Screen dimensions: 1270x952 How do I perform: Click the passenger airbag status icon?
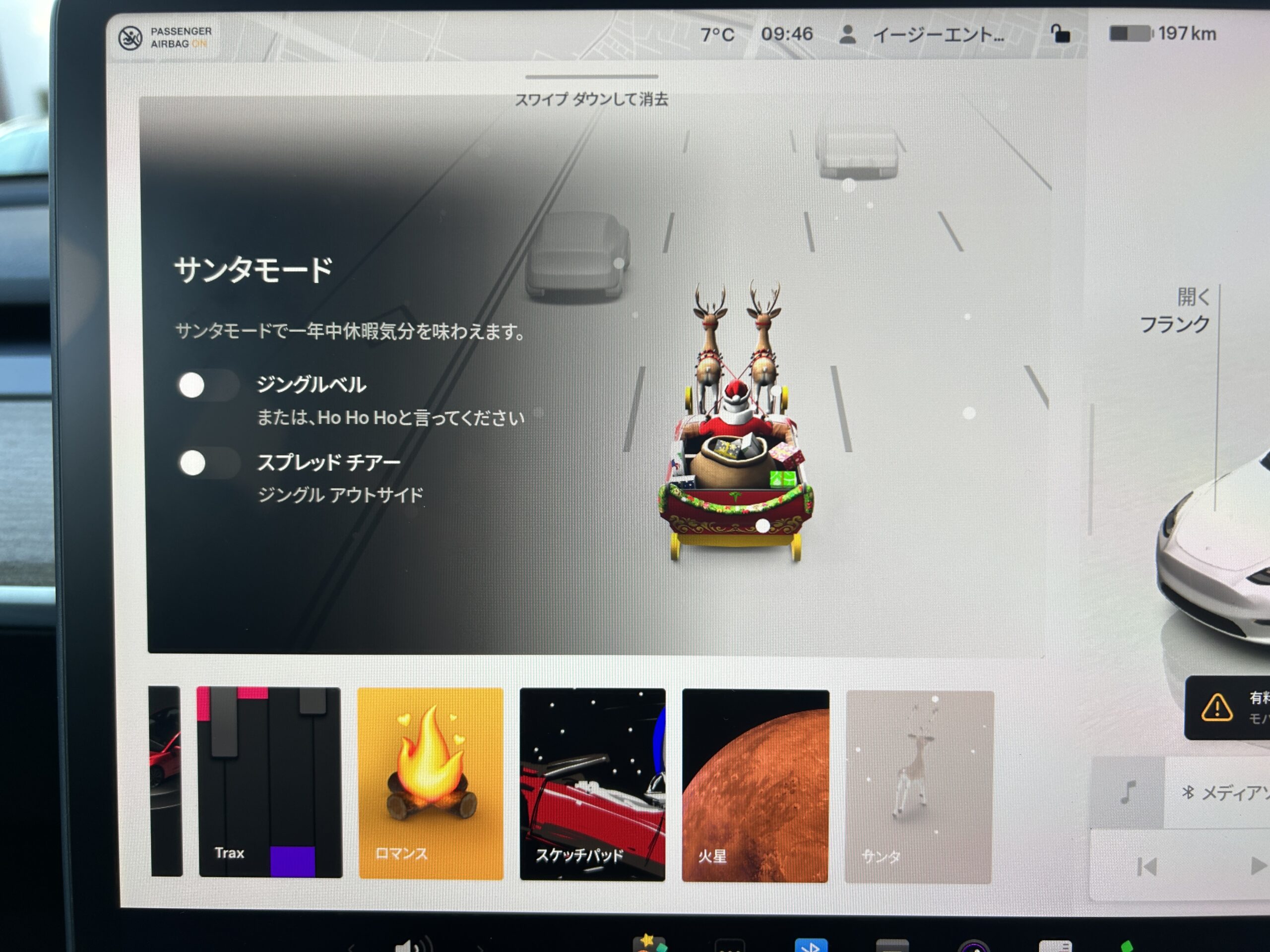click(x=130, y=39)
